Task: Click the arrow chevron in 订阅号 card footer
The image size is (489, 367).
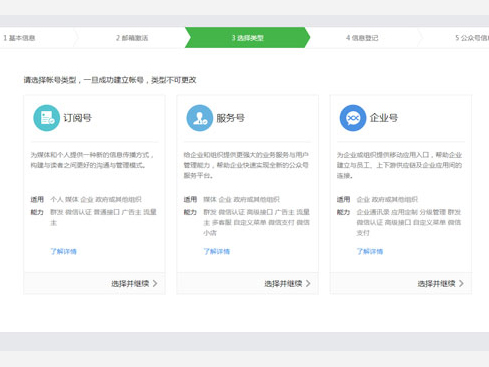Action: pyautogui.click(x=155, y=283)
